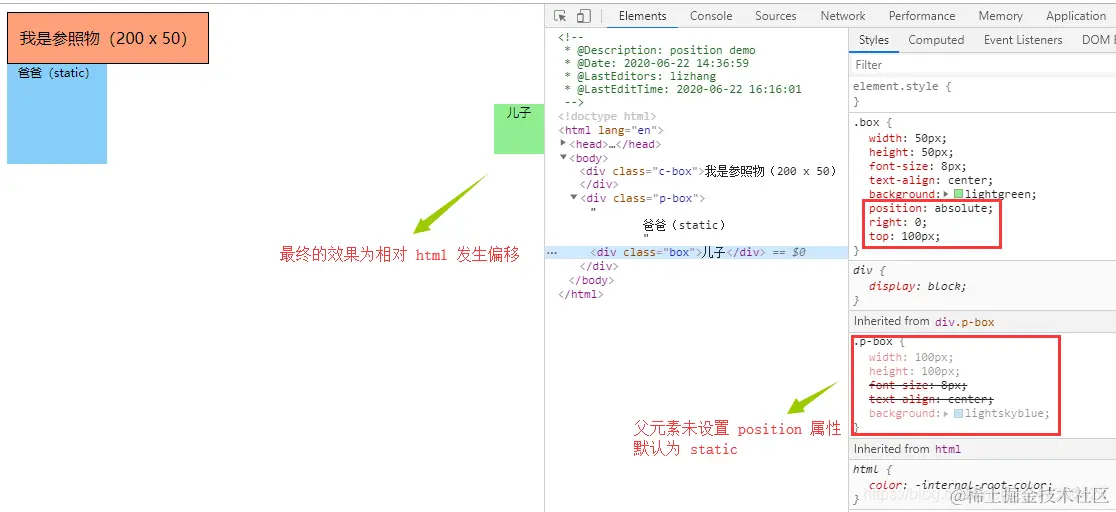Click the position: absolute declaration

930,209
